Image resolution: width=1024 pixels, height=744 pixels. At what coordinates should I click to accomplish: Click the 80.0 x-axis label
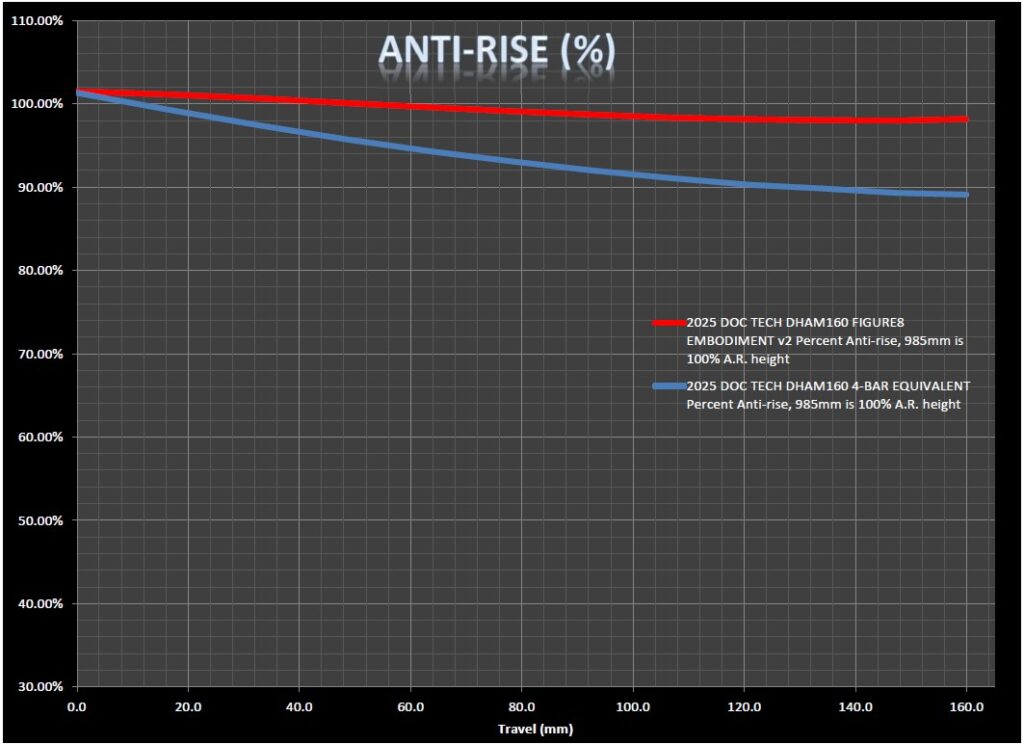pos(521,706)
